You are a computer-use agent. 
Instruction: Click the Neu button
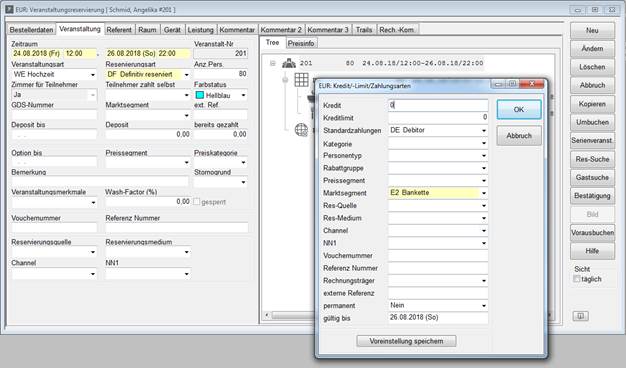[592, 30]
